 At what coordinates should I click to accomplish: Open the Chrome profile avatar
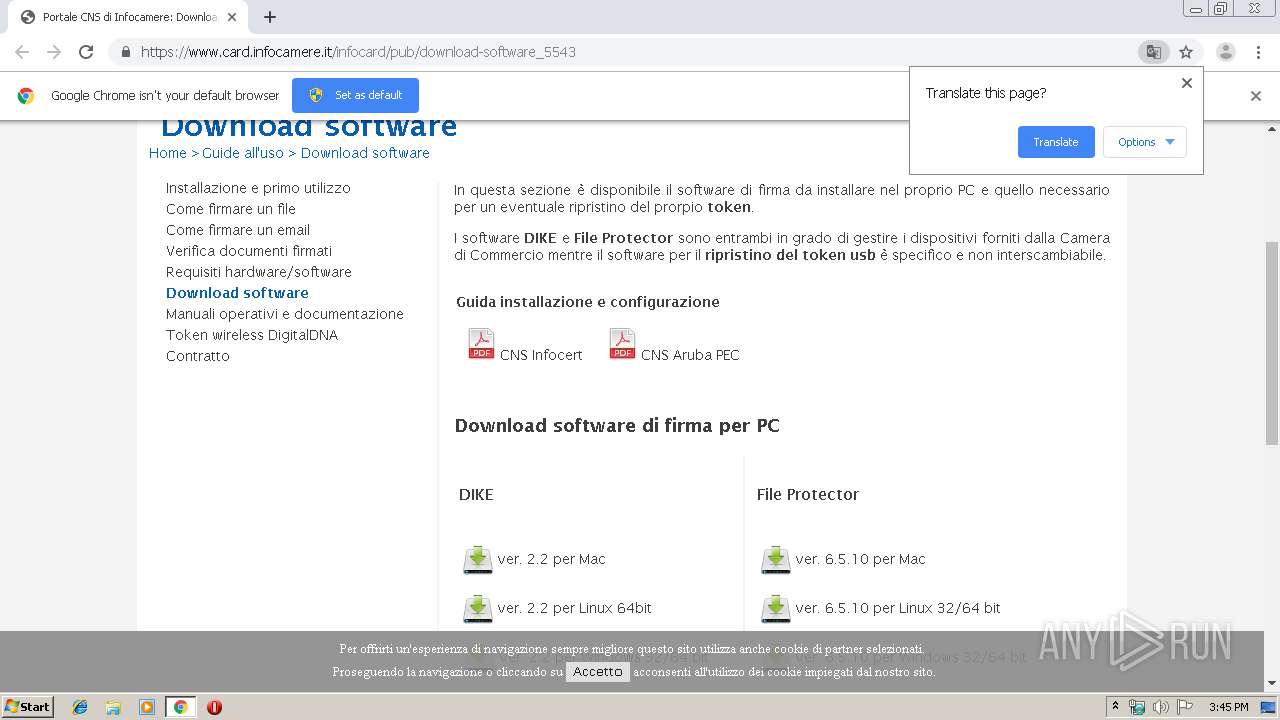1225,52
